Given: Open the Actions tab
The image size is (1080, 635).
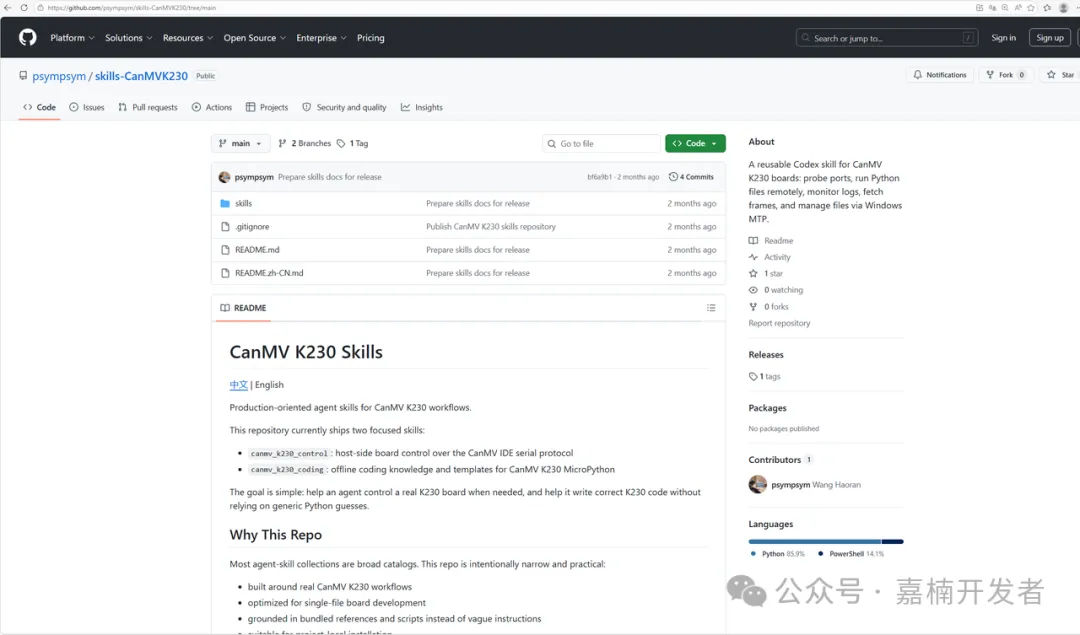Looking at the screenshot, I should (x=212, y=107).
